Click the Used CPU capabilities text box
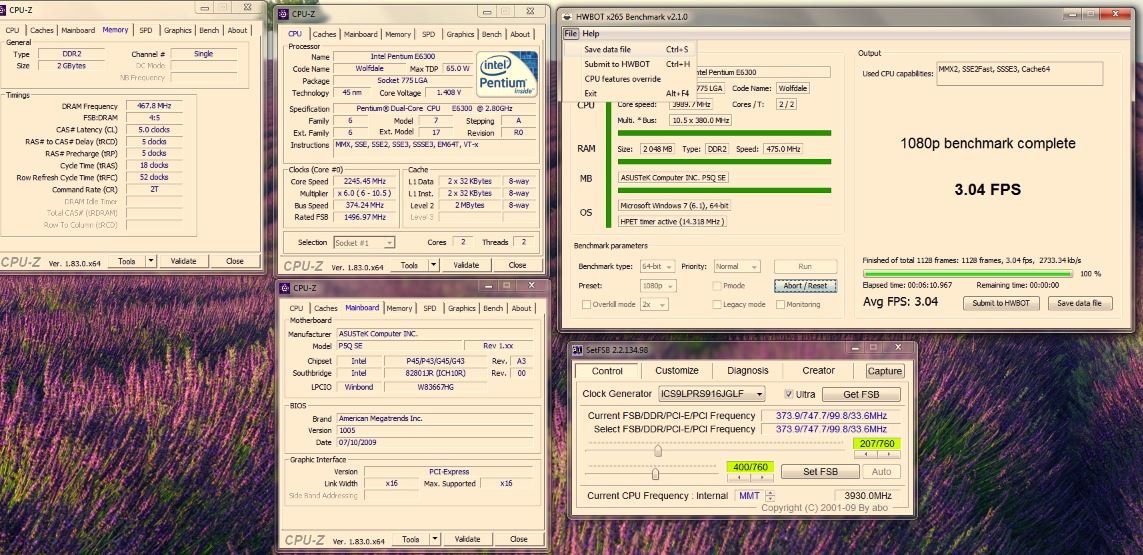Screen dimensions: 1143x555 1020,74
